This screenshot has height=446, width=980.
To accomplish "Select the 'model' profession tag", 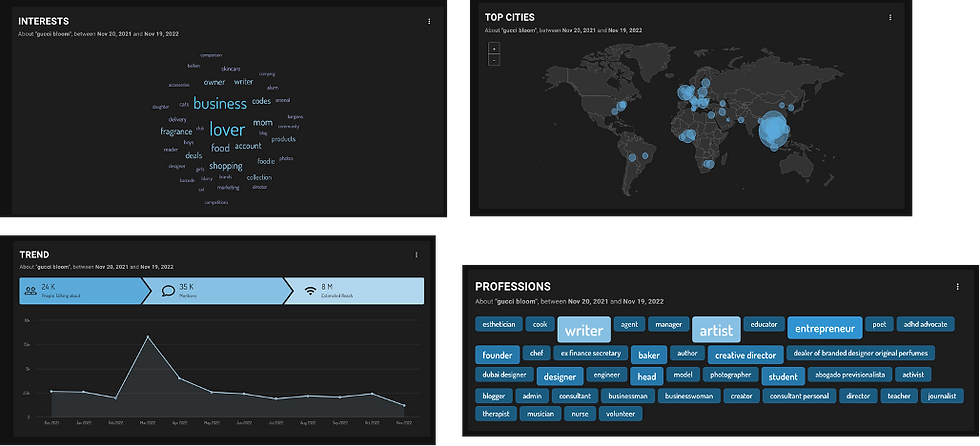I will 682,374.
